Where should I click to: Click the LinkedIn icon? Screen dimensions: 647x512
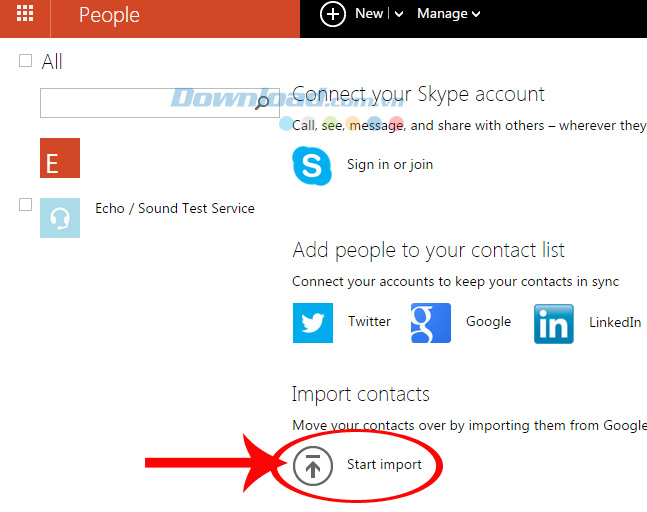553,323
